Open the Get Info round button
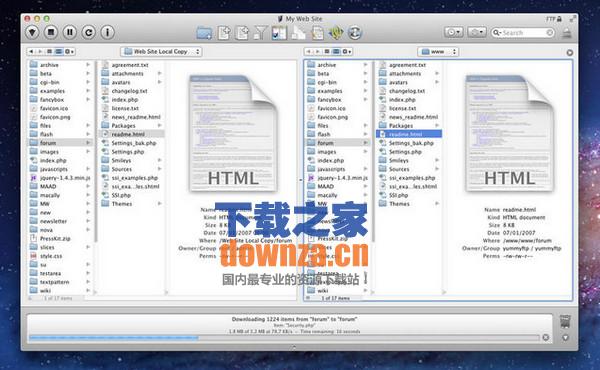This screenshot has width=600, height=370. (x=108, y=32)
